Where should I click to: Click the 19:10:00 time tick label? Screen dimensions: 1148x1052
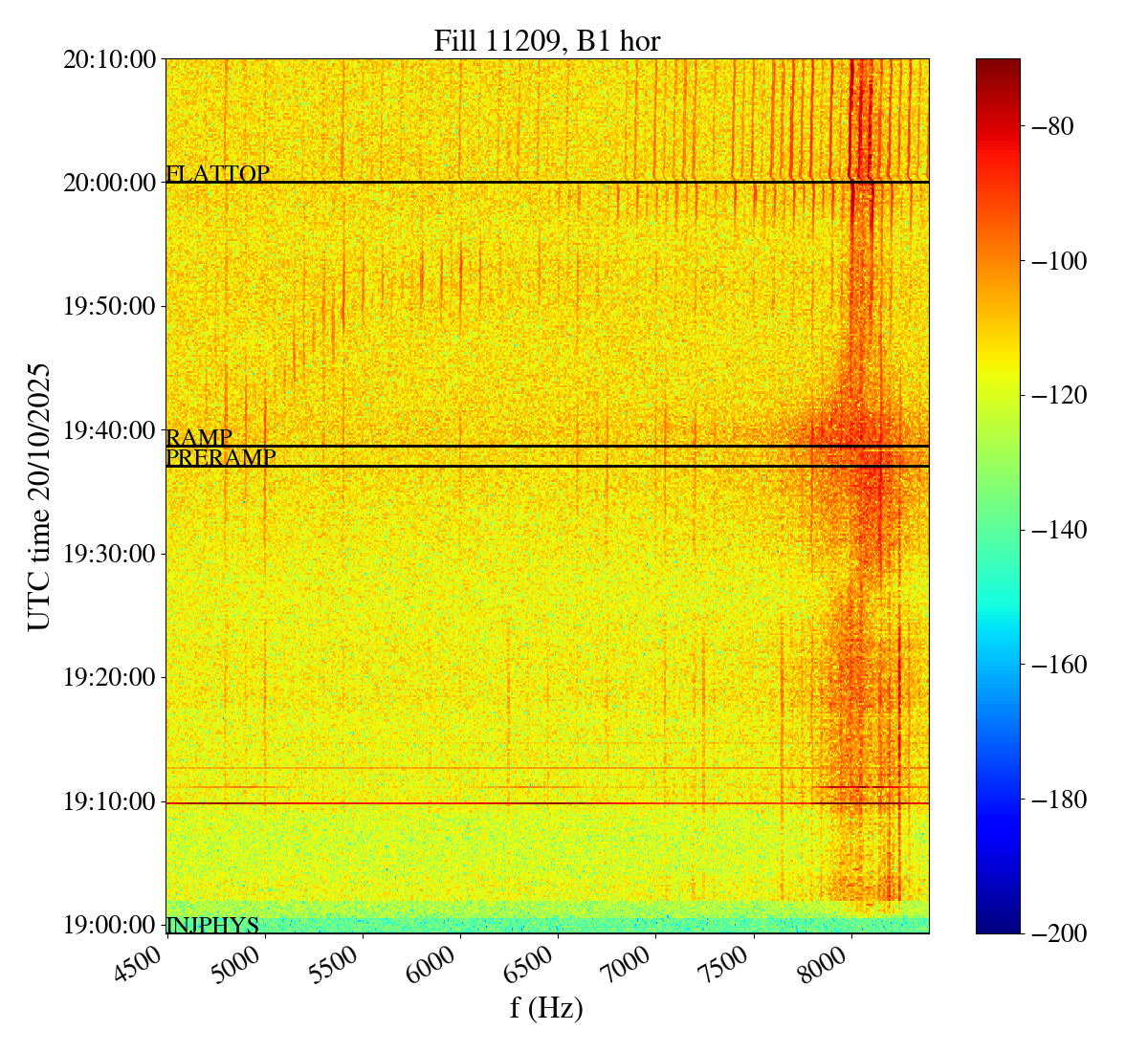pyautogui.click(x=109, y=801)
